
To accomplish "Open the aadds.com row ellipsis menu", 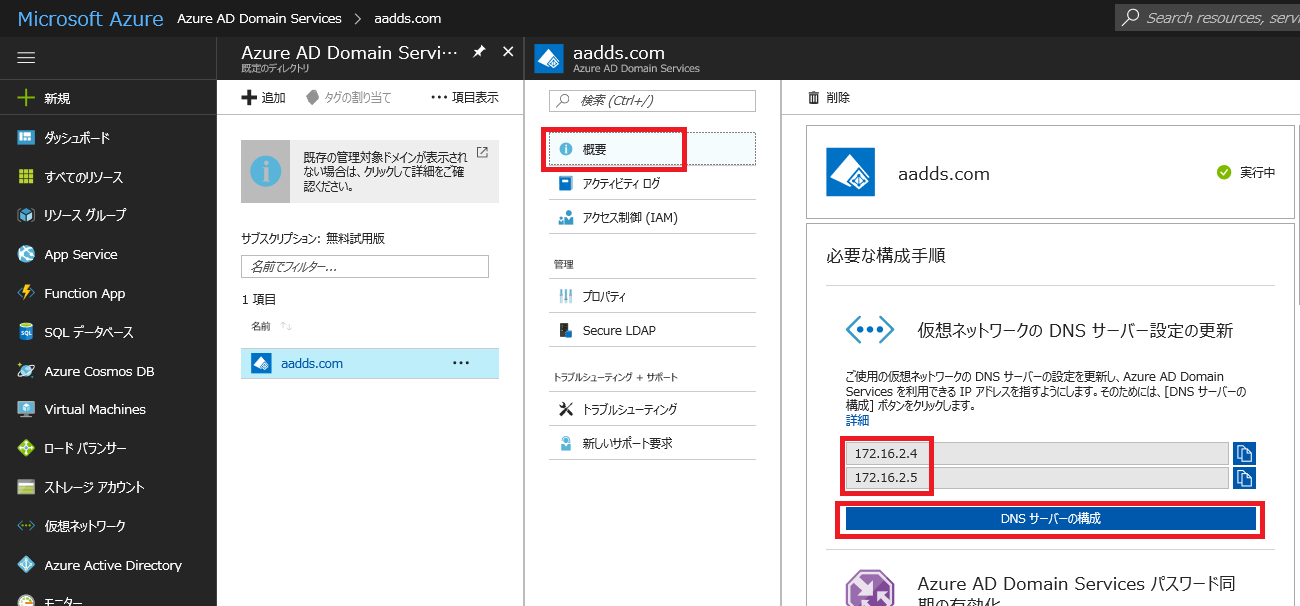I will pyautogui.click(x=461, y=363).
